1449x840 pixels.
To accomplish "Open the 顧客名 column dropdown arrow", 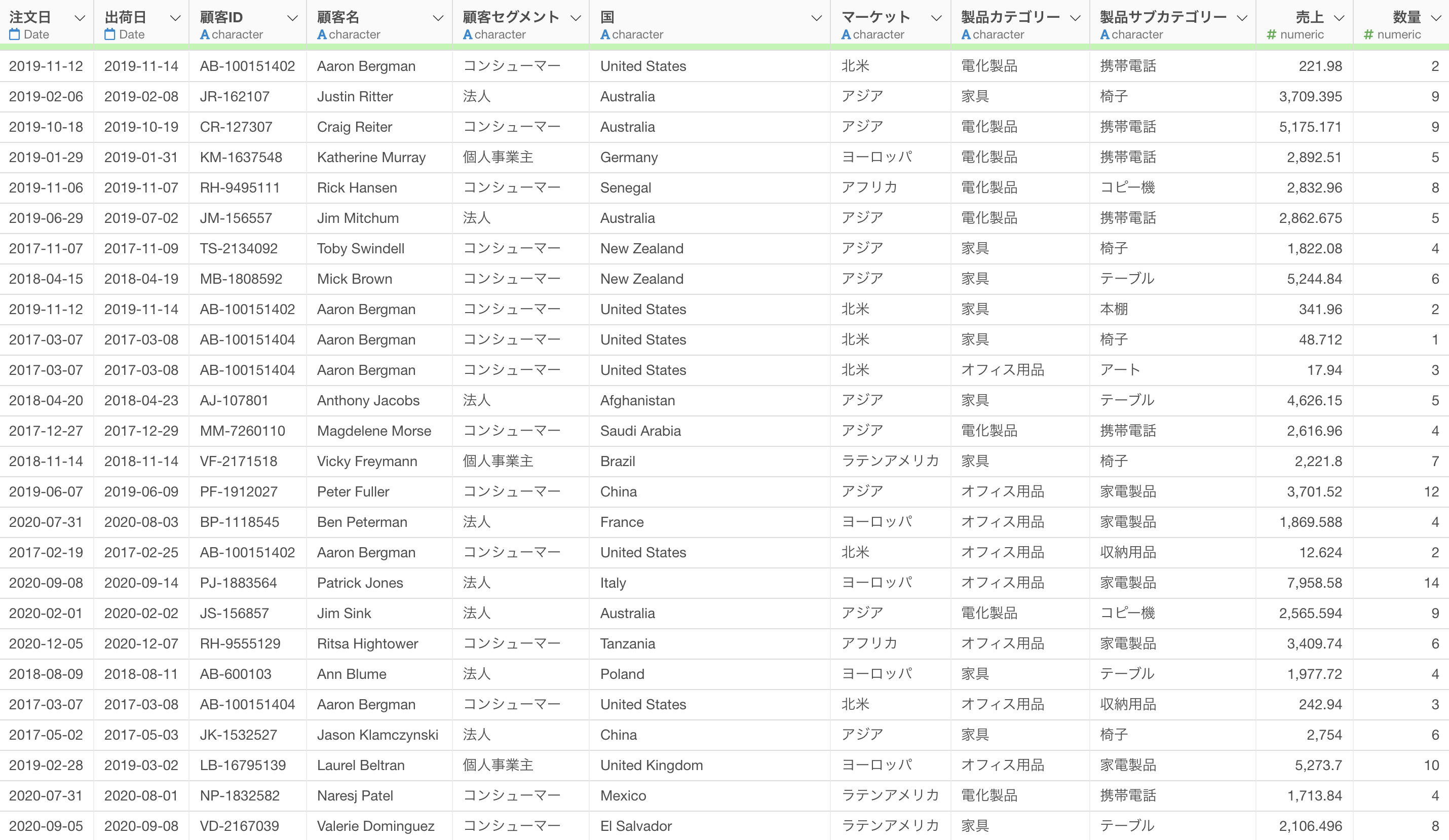I will click(438, 18).
